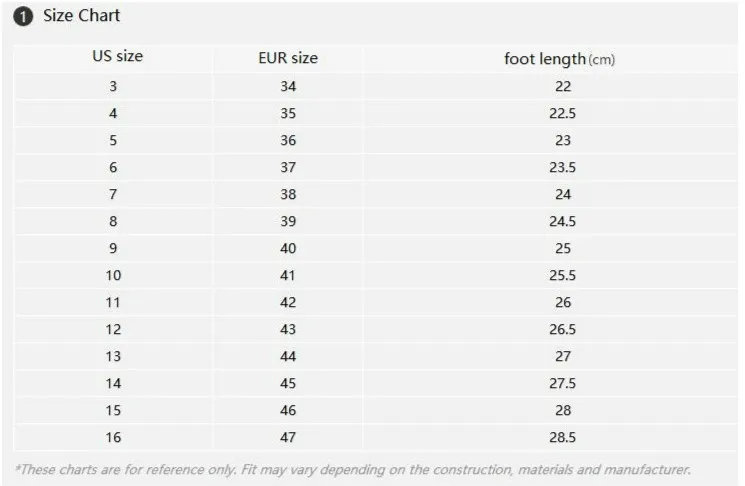Click the number 1 circle icon
The image size is (745, 486).
click(23, 17)
